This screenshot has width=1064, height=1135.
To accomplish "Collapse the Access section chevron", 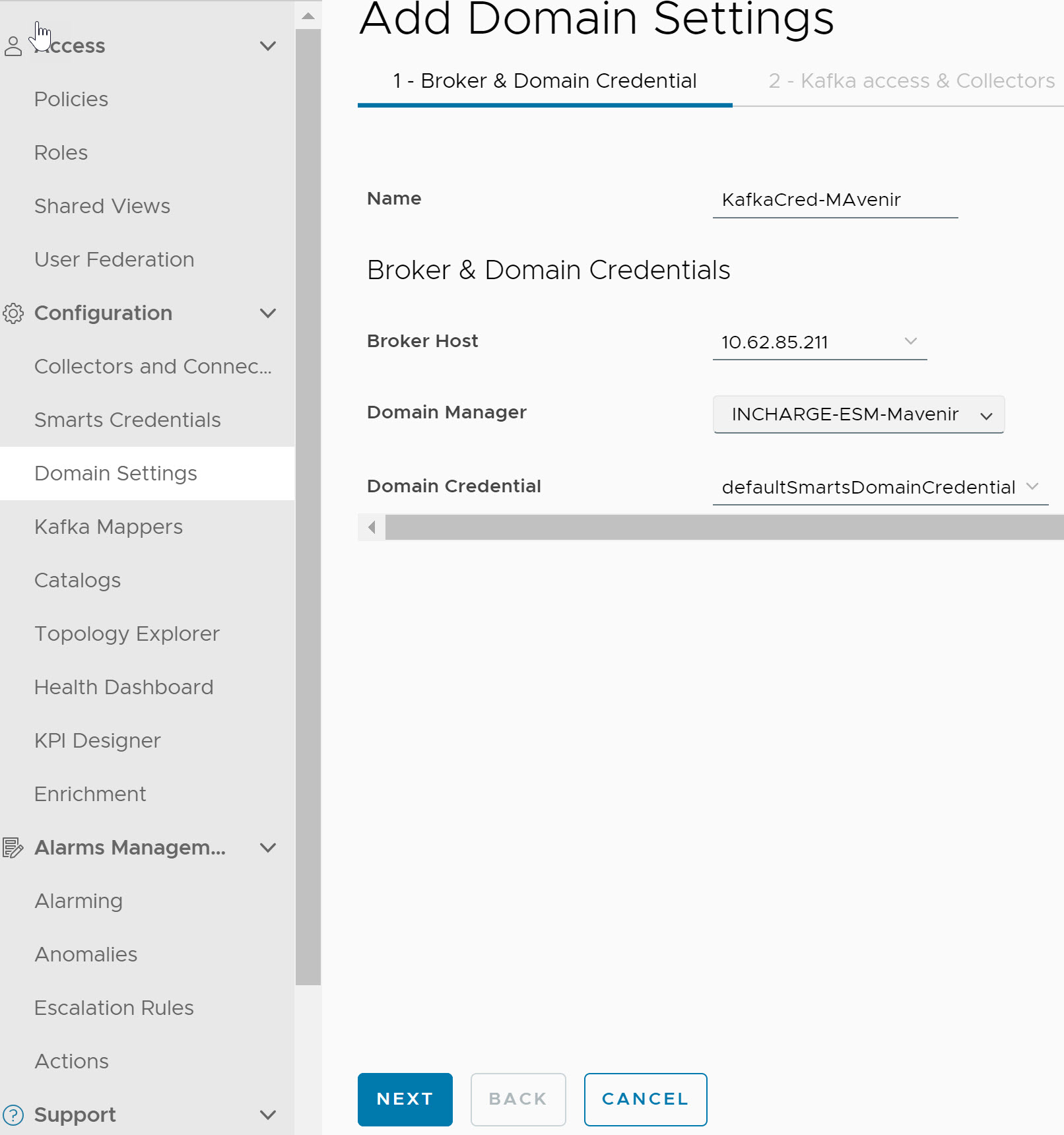I will (x=268, y=46).
